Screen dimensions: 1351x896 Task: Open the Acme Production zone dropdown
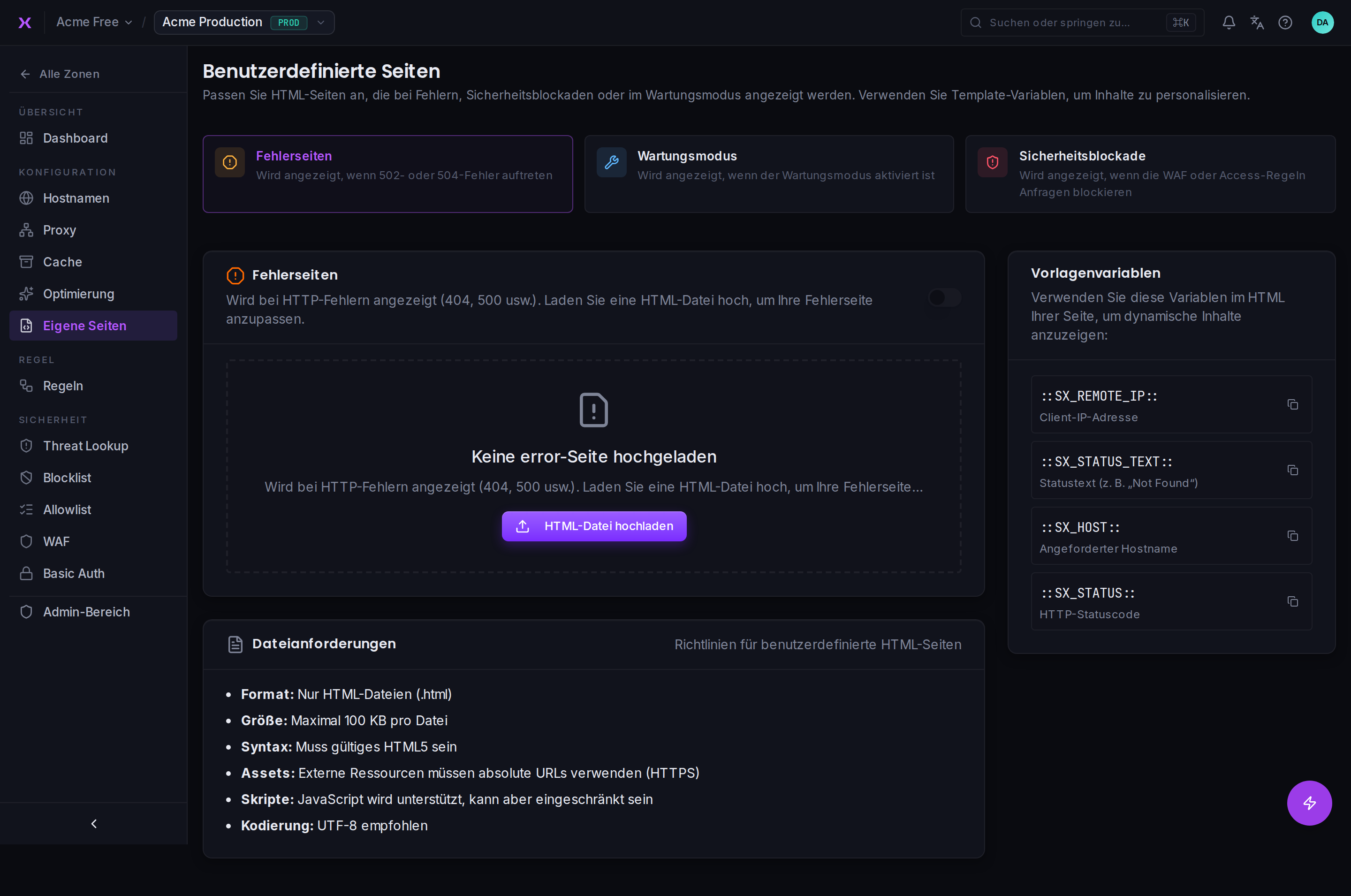click(244, 23)
